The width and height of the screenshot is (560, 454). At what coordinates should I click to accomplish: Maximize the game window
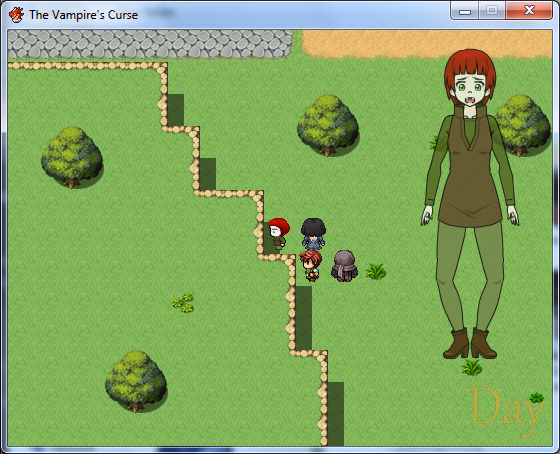(492, 11)
